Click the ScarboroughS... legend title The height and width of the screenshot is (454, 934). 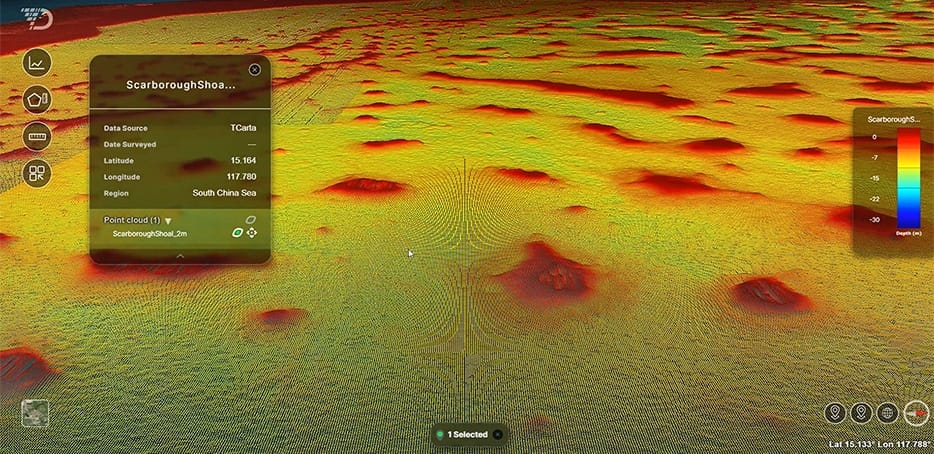pos(893,119)
